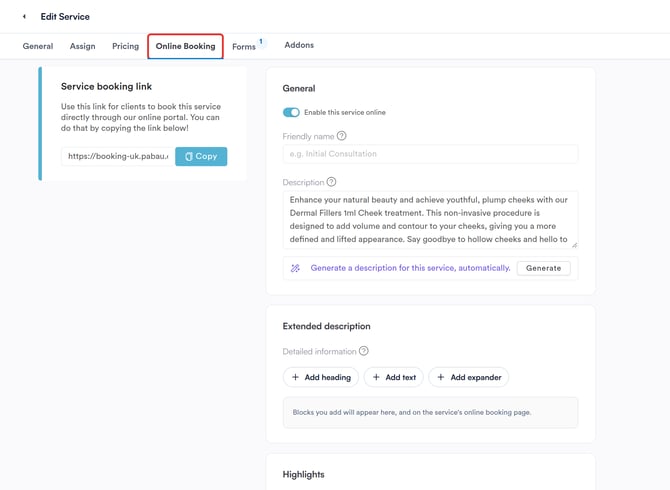Viewport: 670px width, 490px height.
Task: Open the Friendly name help tooltip icon
Action: (x=341, y=136)
